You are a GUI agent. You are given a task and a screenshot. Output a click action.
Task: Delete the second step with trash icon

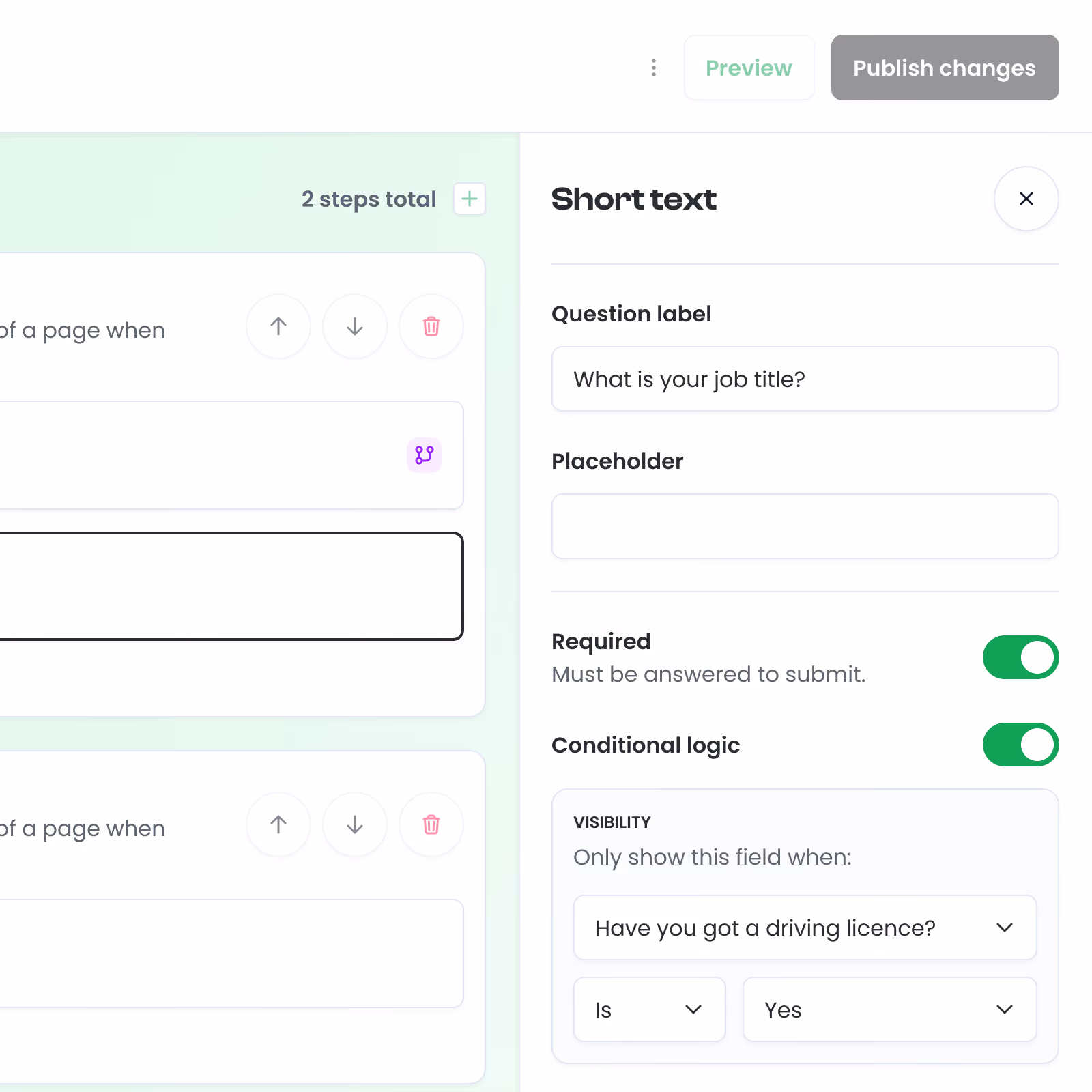[x=431, y=824]
